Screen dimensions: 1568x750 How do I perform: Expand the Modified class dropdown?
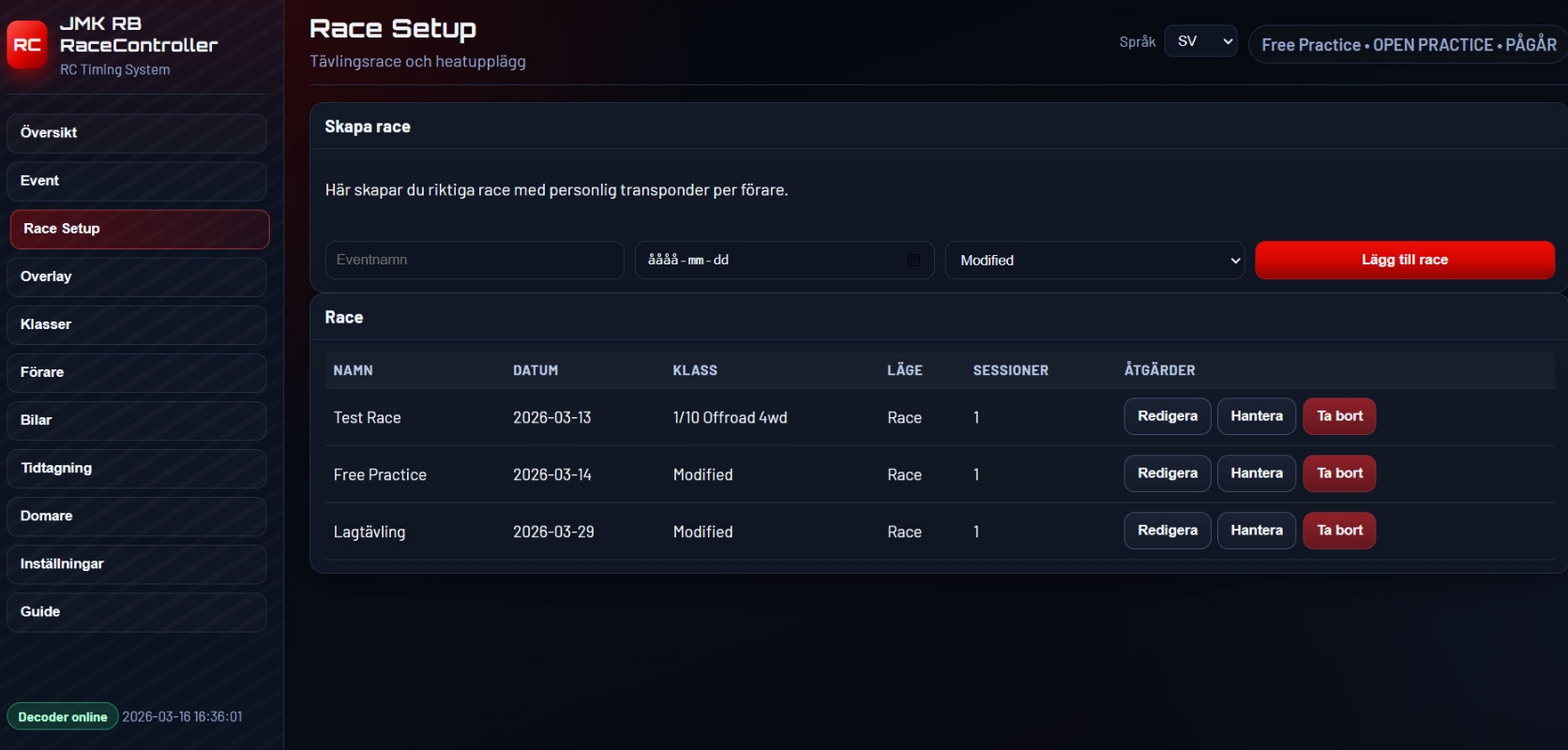(x=1093, y=261)
